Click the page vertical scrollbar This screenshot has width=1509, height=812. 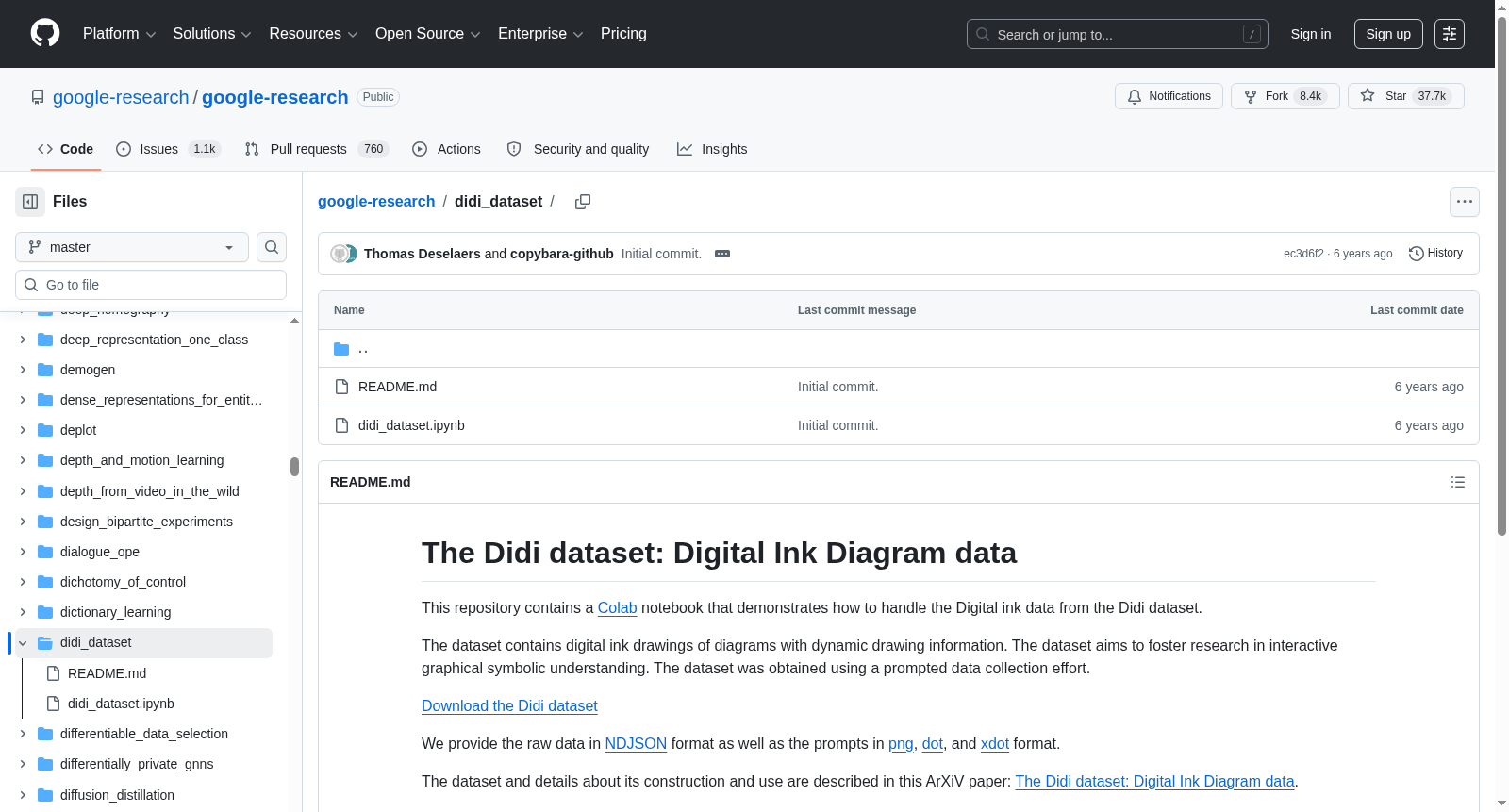click(x=1502, y=276)
